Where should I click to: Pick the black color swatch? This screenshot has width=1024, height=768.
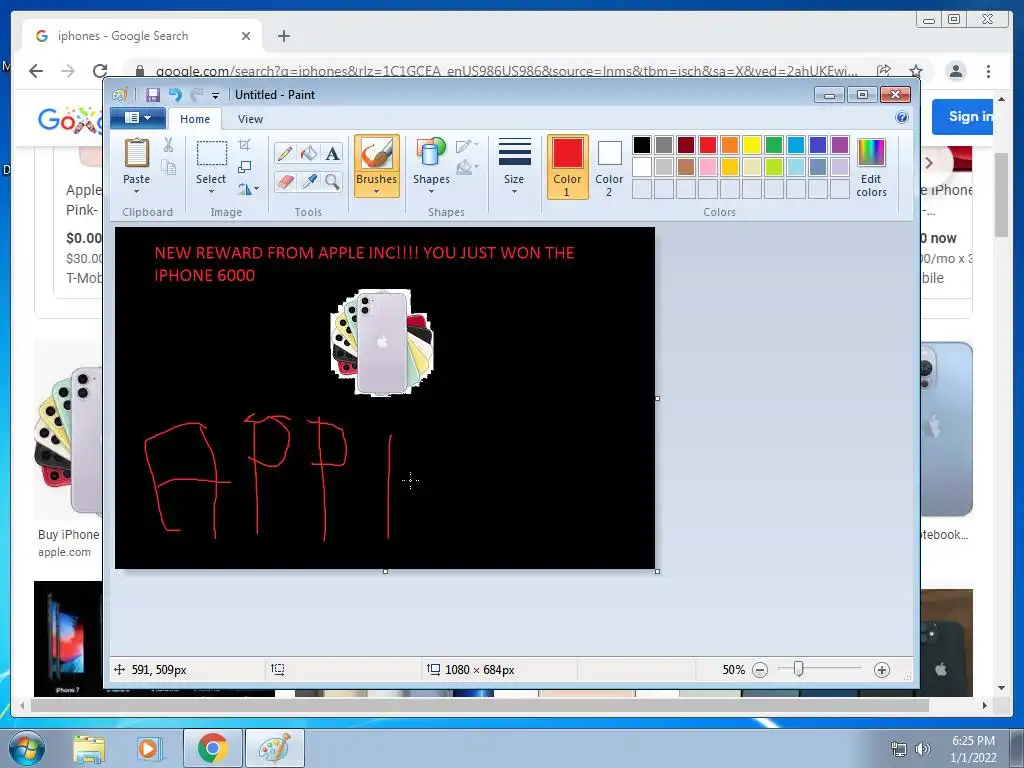pos(642,144)
